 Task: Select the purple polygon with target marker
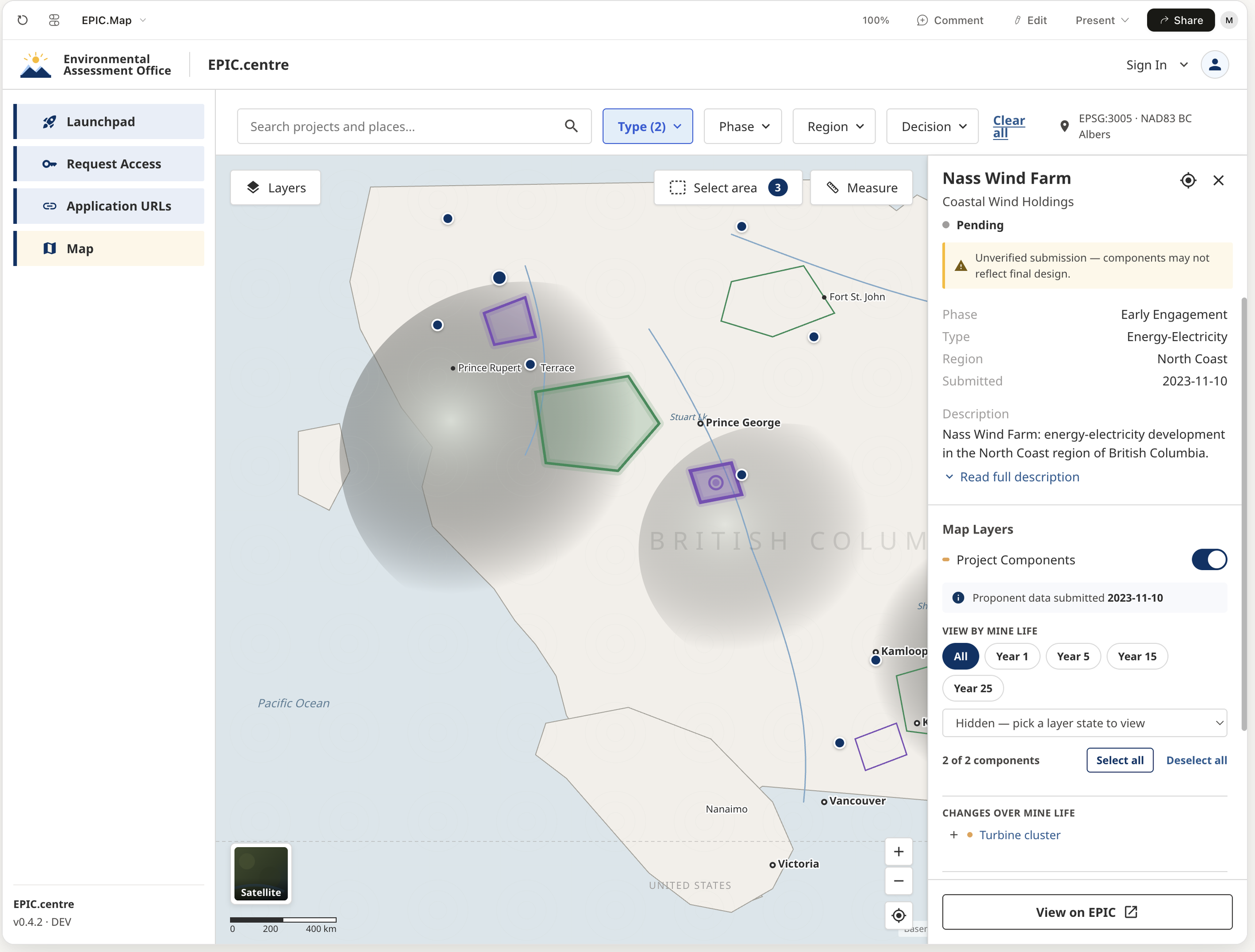[x=715, y=483]
